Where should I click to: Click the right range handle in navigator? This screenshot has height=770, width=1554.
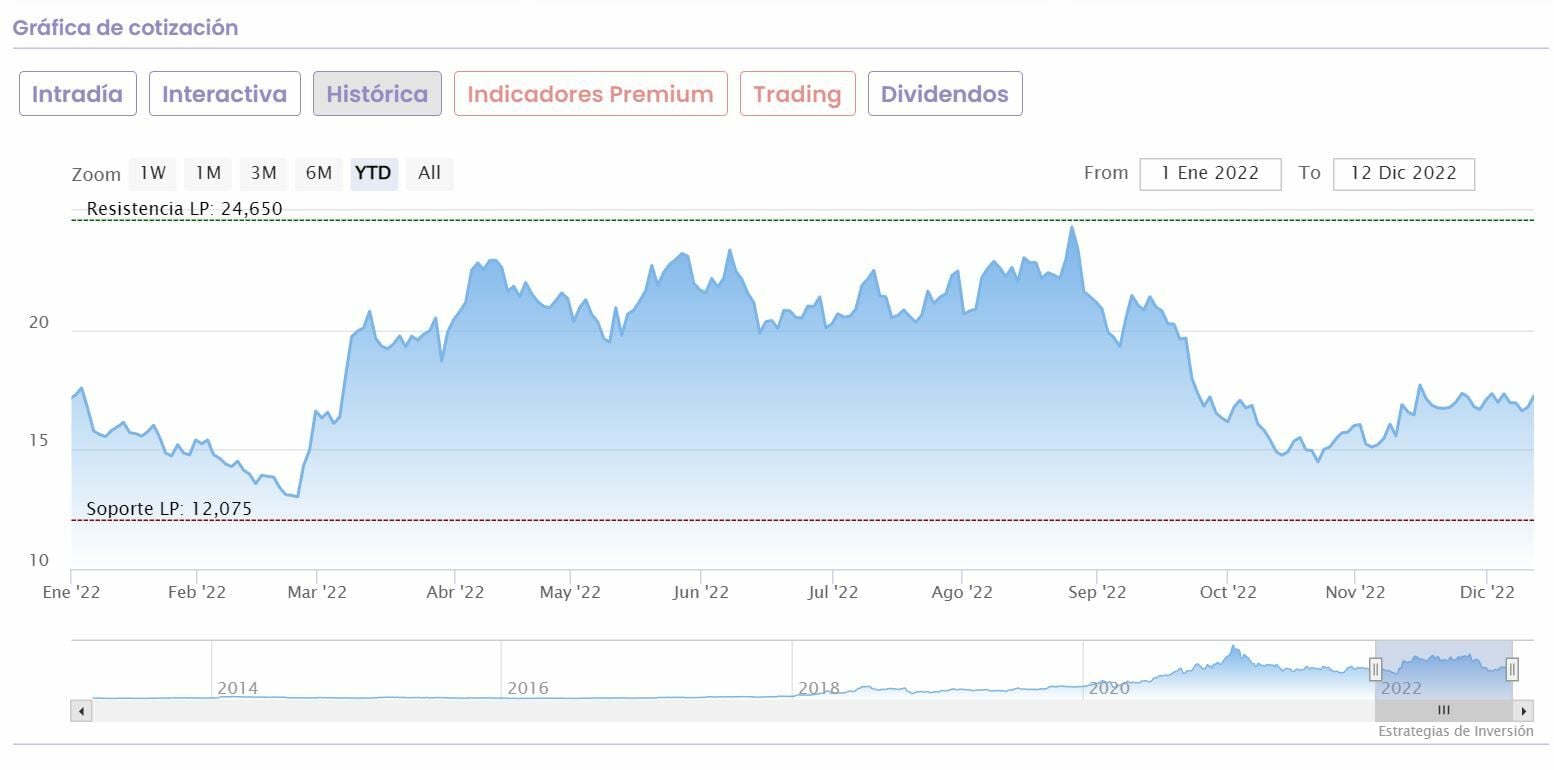coord(1512,669)
